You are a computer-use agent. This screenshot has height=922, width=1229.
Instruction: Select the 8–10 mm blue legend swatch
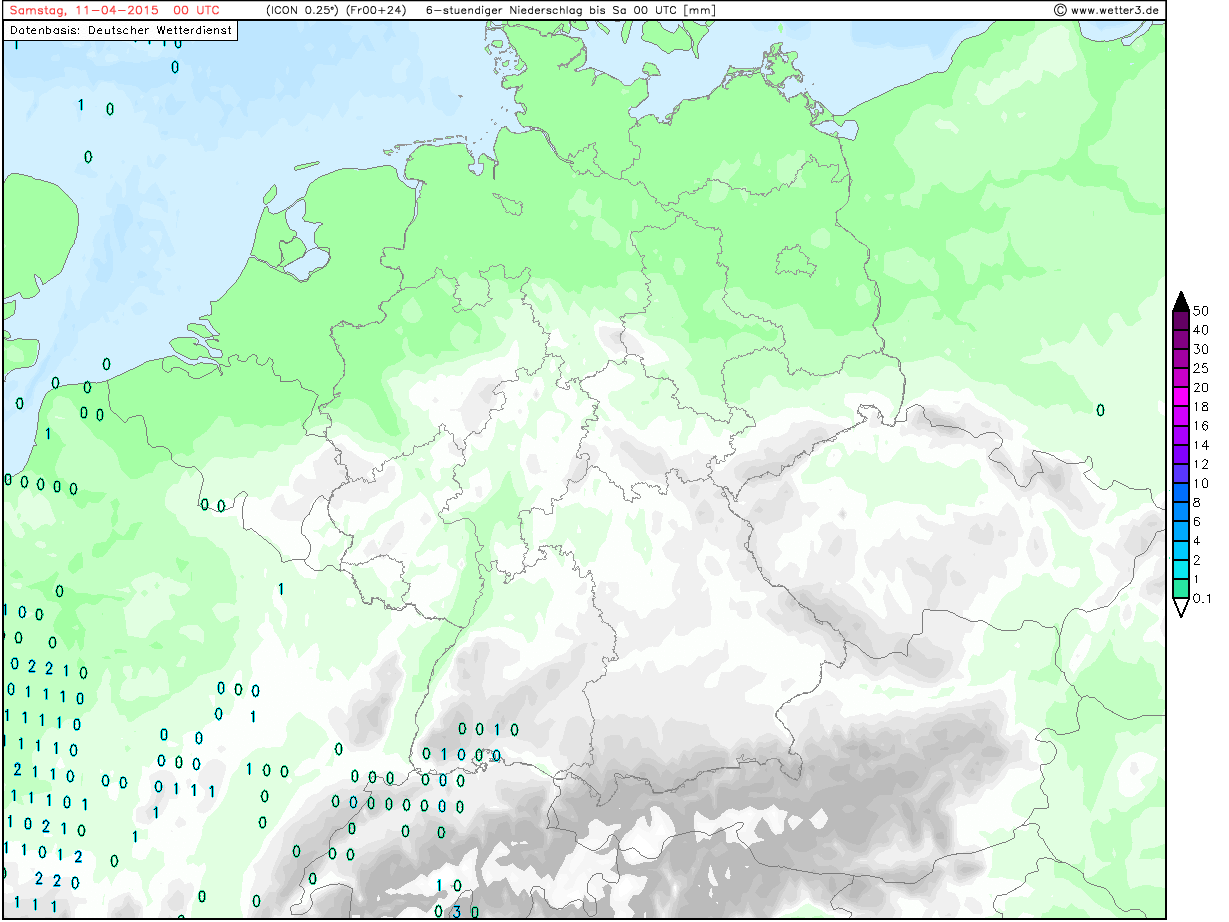tap(1180, 493)
